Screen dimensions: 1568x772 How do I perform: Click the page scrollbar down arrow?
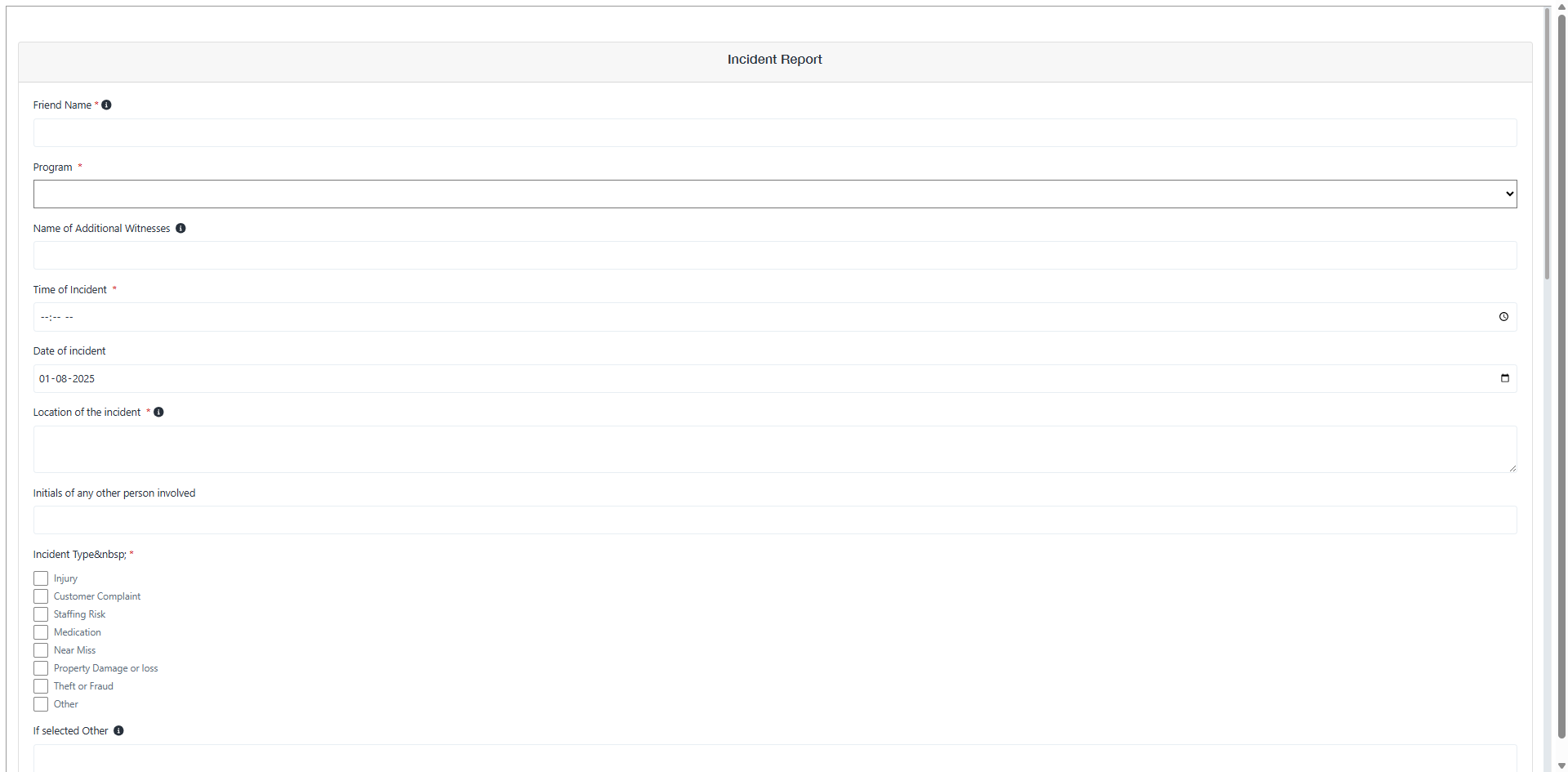(x=1561, y=765)
